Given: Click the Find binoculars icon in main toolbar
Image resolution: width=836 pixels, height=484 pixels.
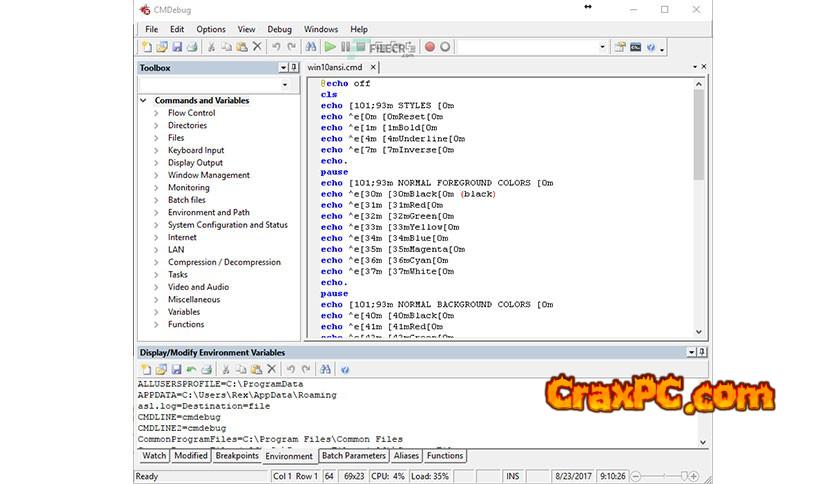Looking at the screenshot, I should click(x=310, y=47).
